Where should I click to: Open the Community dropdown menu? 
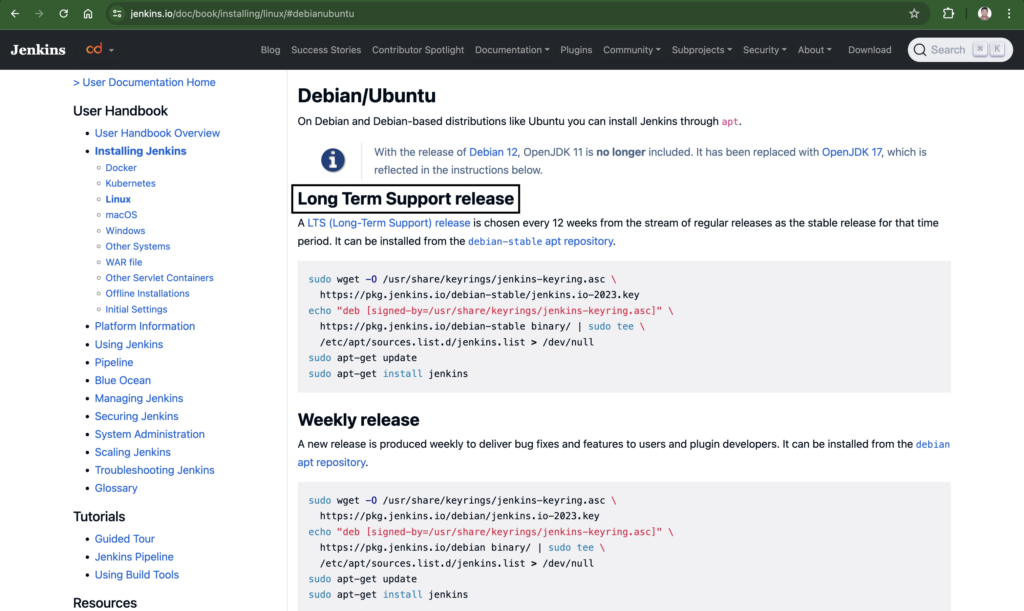(x=632, y=50)
